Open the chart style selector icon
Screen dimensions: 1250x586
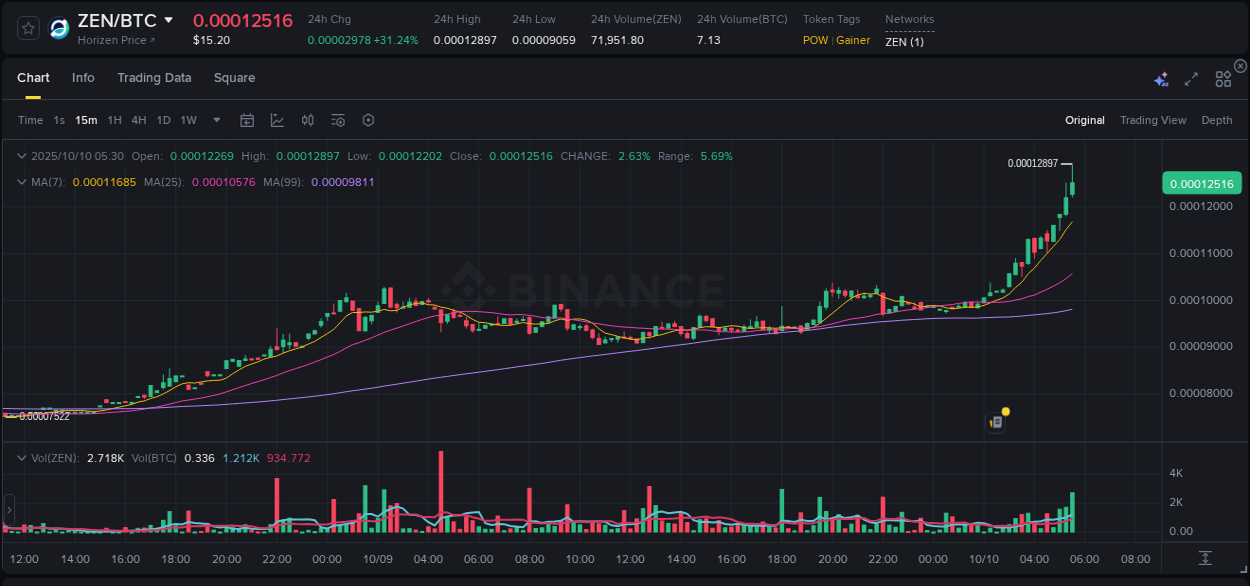point(278,120)
